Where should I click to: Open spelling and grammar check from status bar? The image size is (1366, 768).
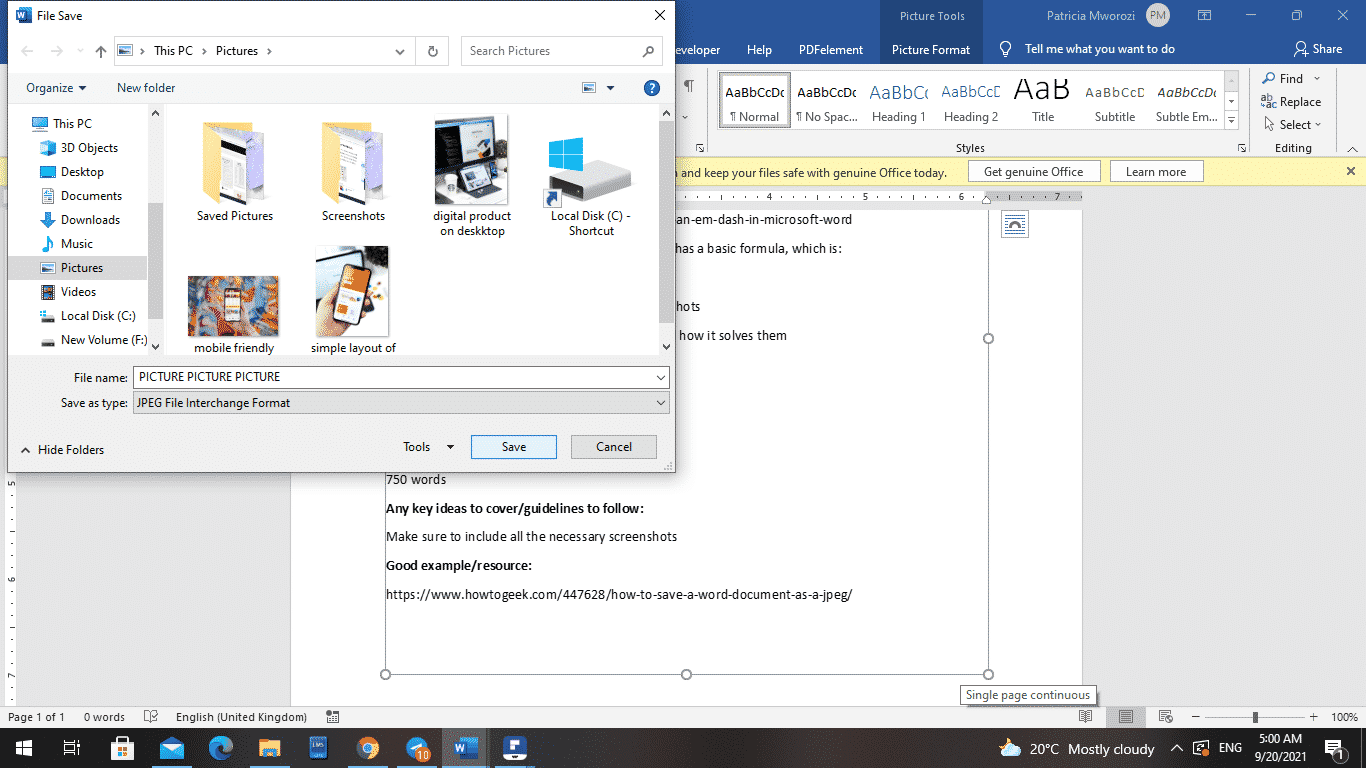tap(151, 717)
